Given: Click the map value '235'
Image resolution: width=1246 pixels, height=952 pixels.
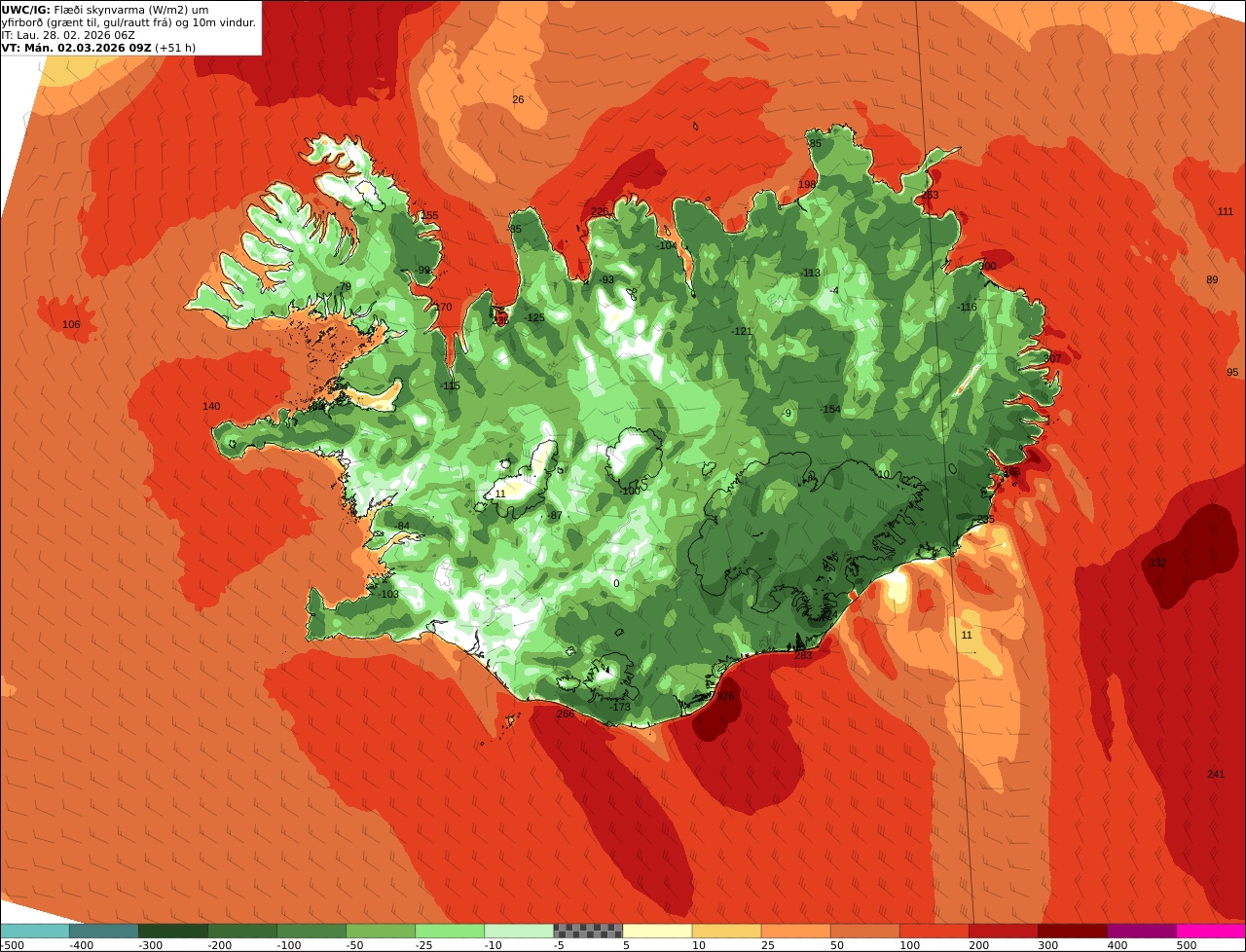Looking at the screenshot, I should click(986, 520).
